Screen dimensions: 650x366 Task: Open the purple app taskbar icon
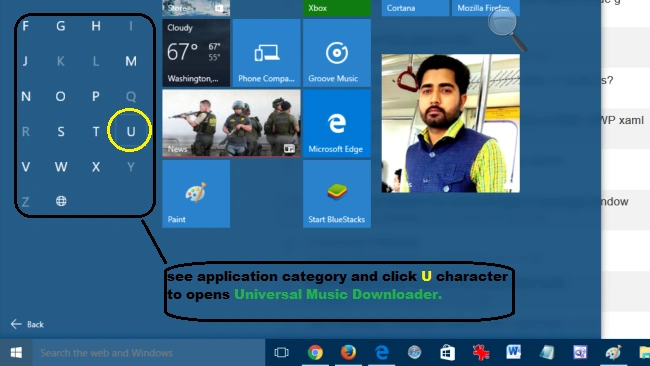[580, 353]
